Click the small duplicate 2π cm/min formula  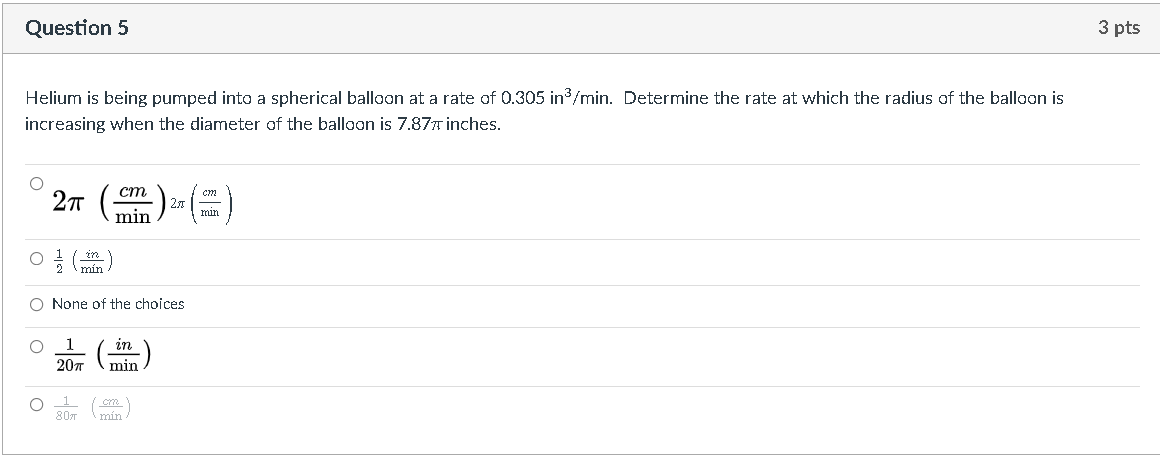coord(202,203)
